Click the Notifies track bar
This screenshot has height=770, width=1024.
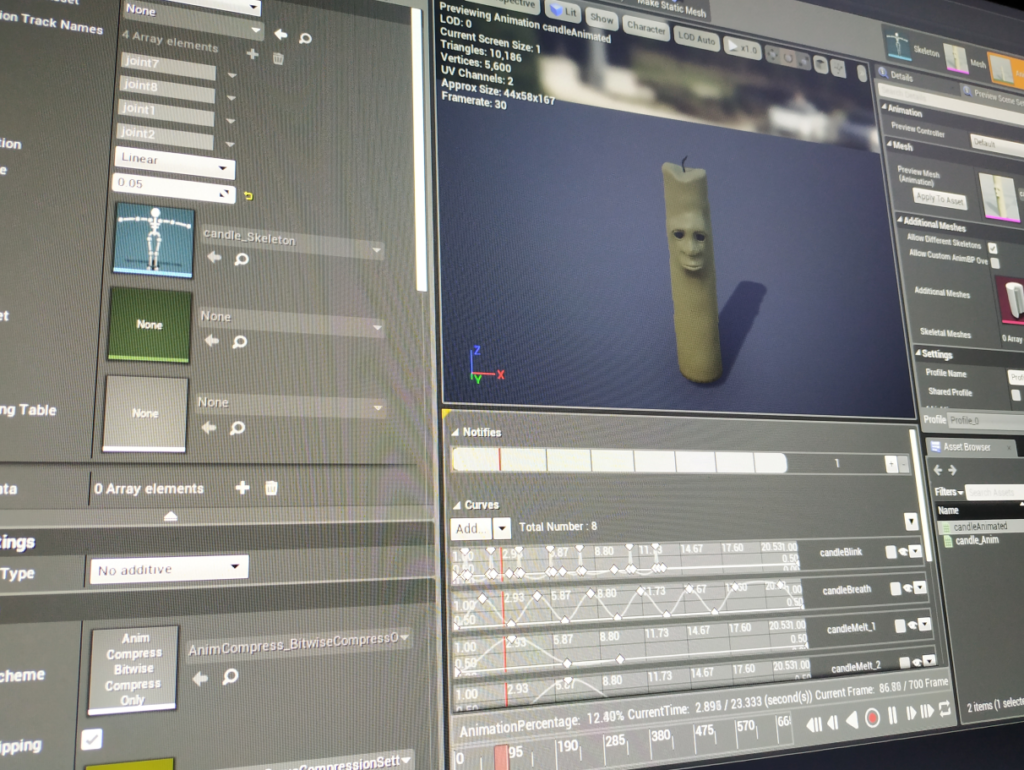coord(619,461)
